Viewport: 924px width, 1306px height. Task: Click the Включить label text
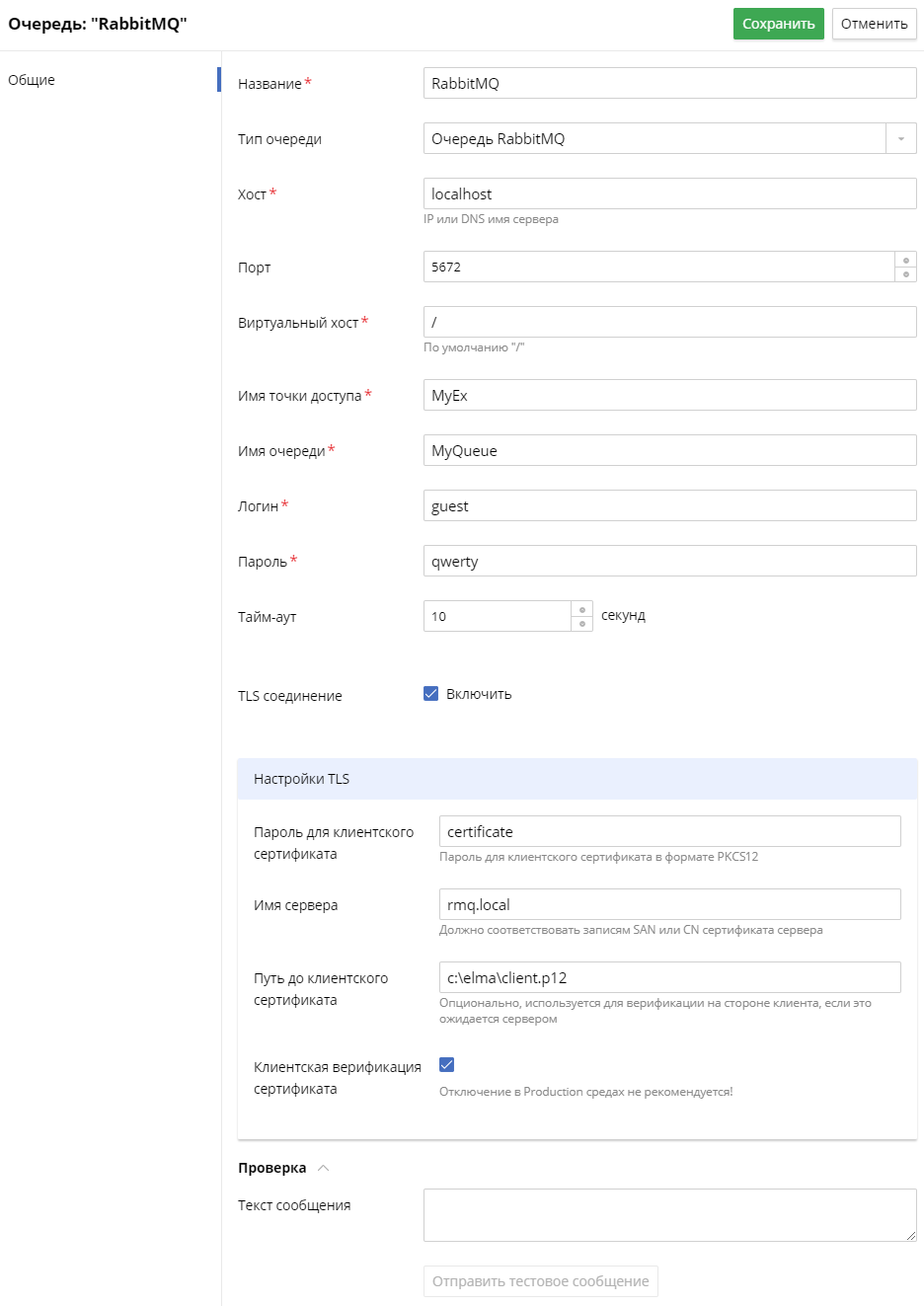(479, 694)
